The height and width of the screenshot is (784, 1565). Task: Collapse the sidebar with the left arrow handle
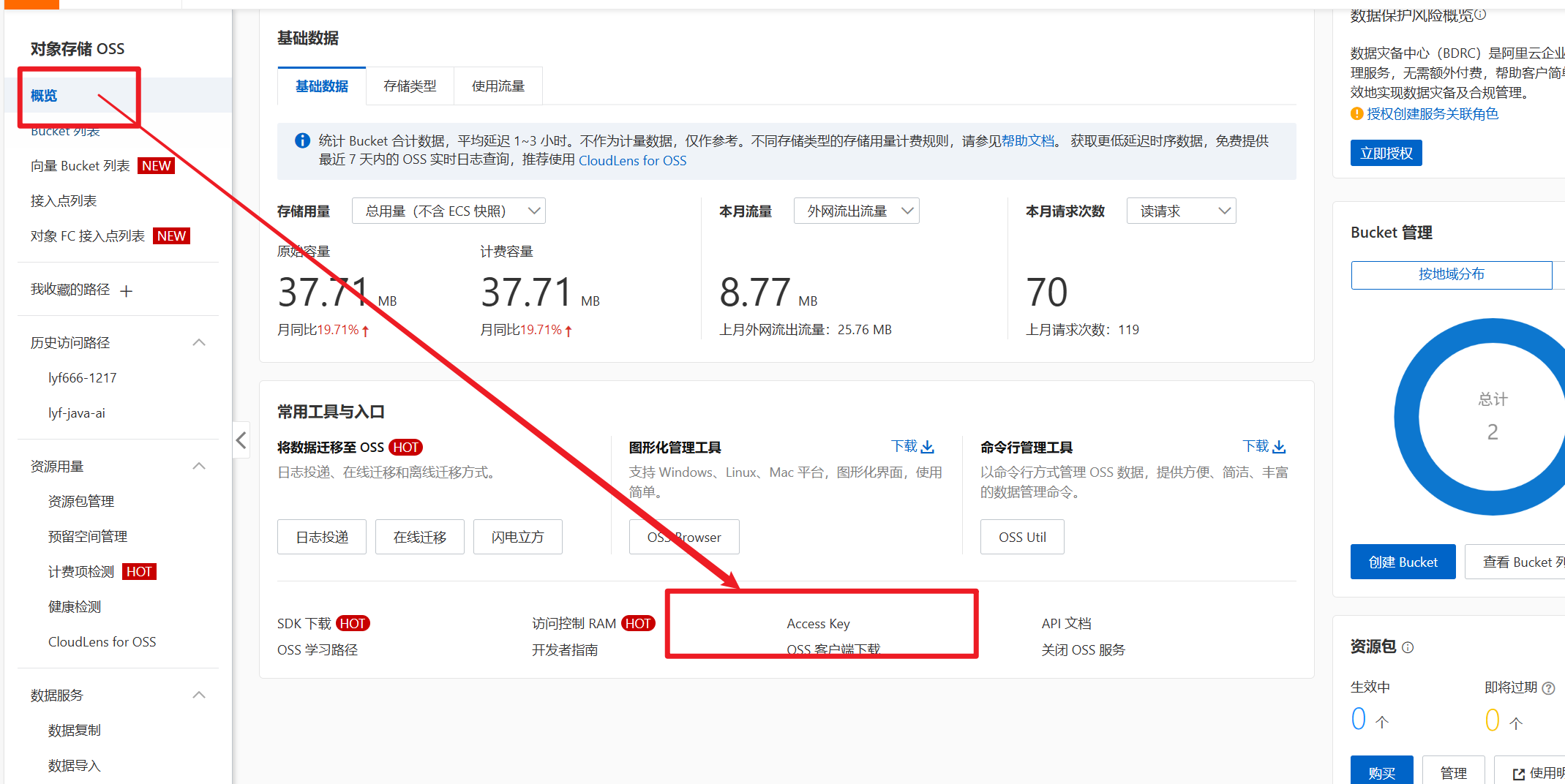[x=241, y=440]
